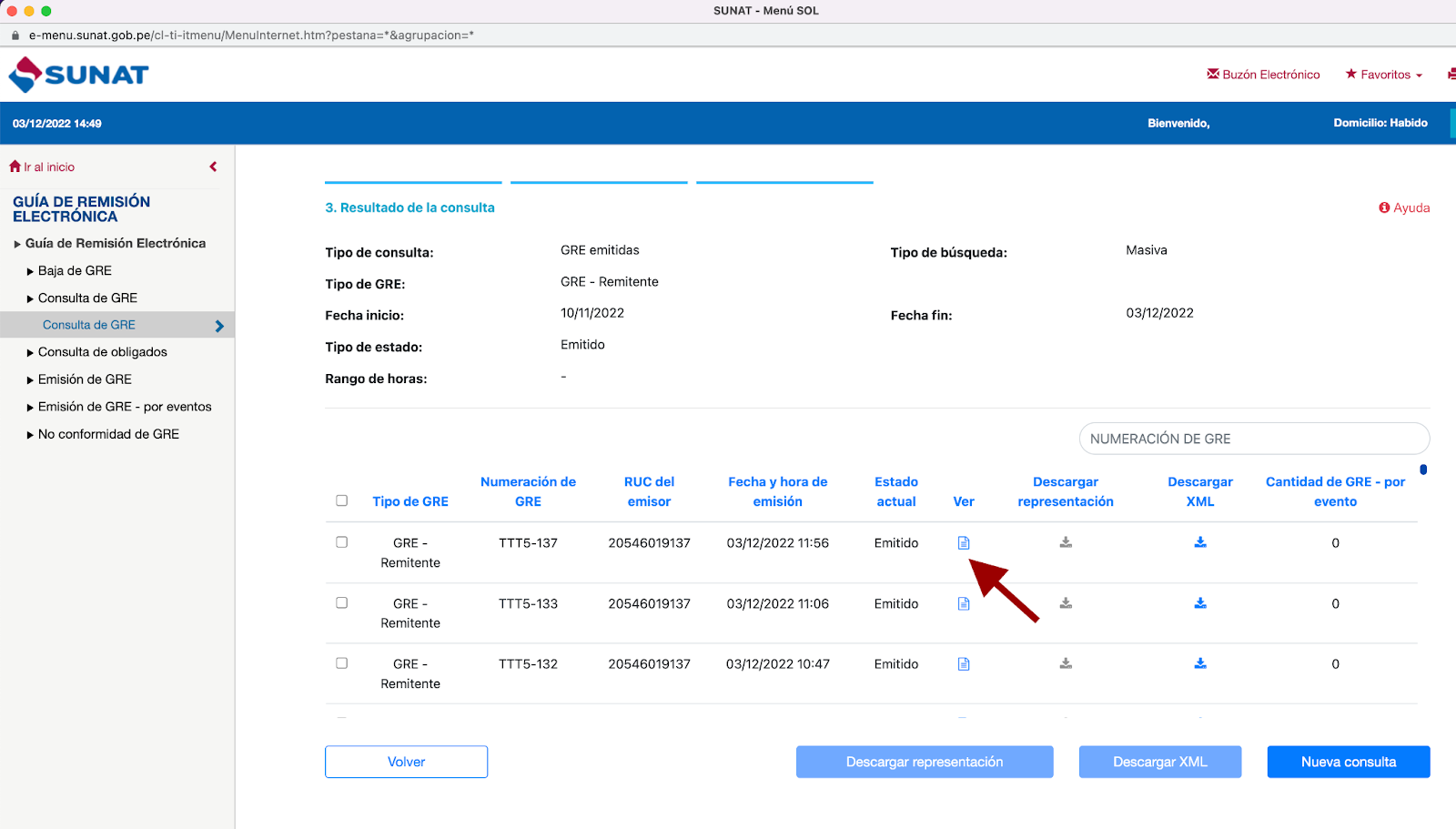Download XML icon for TTT5-132
The width and height of the screenshot is (1456, 829).
click(1200, 663)
